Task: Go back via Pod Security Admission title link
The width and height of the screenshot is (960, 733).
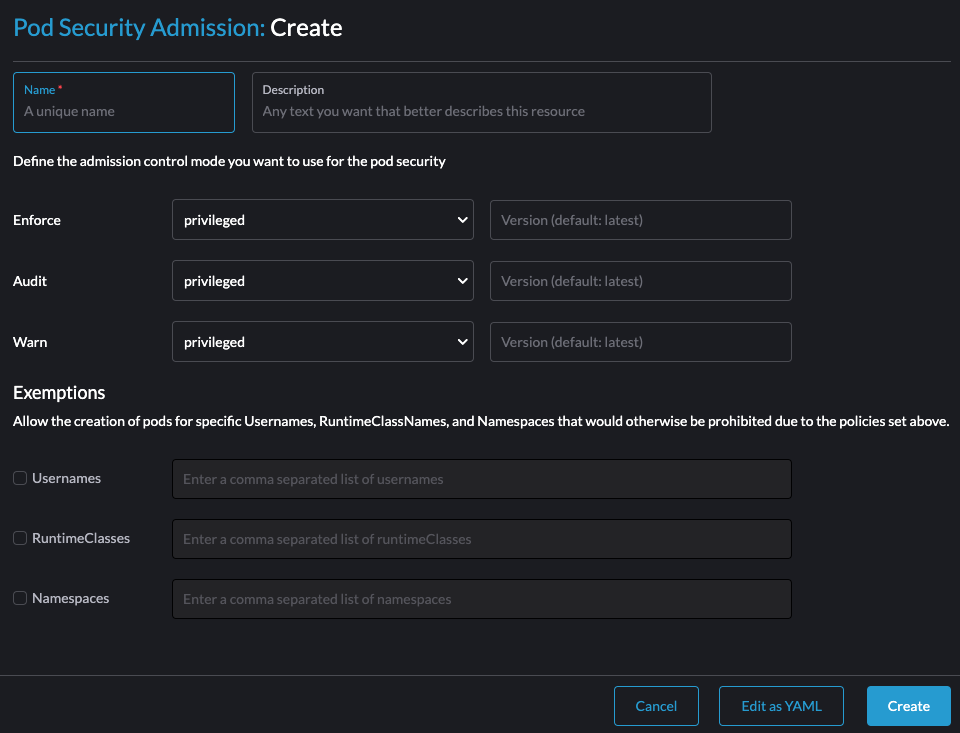Action: (x=139, y=28)
